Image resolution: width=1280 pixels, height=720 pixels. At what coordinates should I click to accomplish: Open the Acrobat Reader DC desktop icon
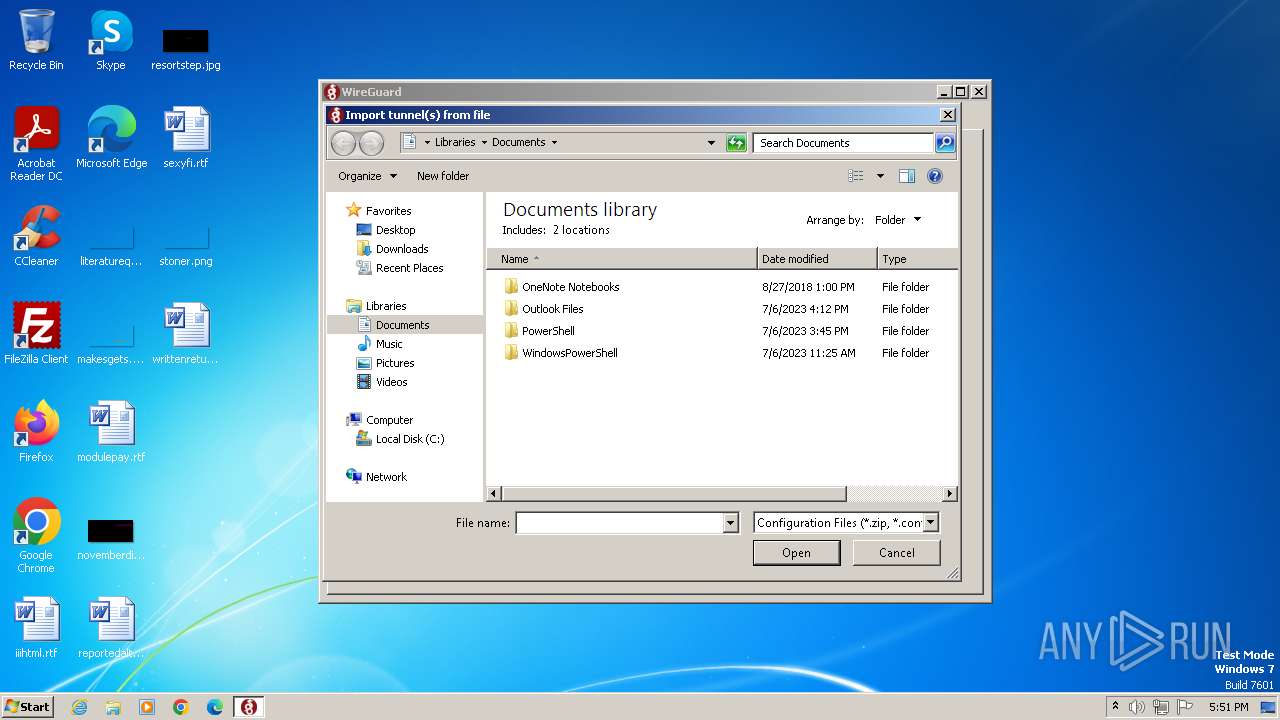coord(36,144)
